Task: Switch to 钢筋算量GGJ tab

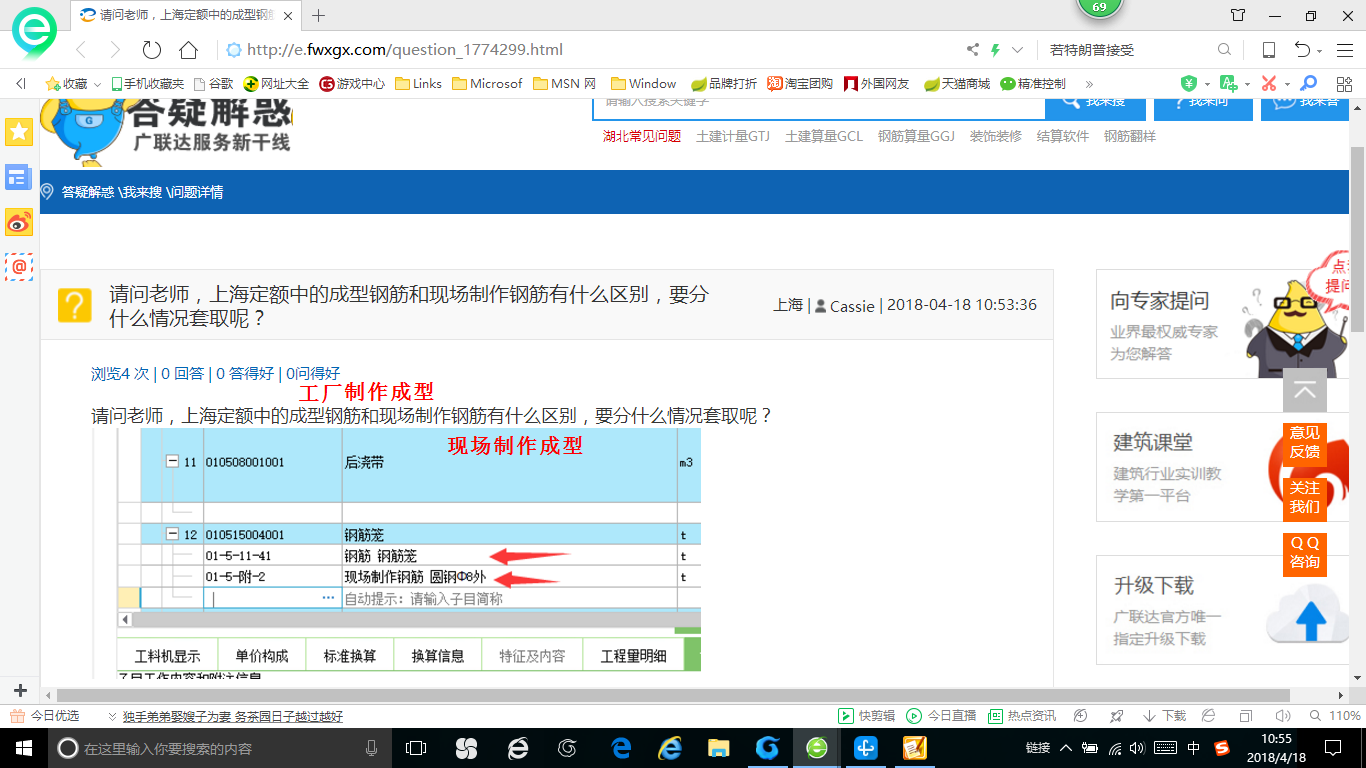Action: tap(917, 136)
